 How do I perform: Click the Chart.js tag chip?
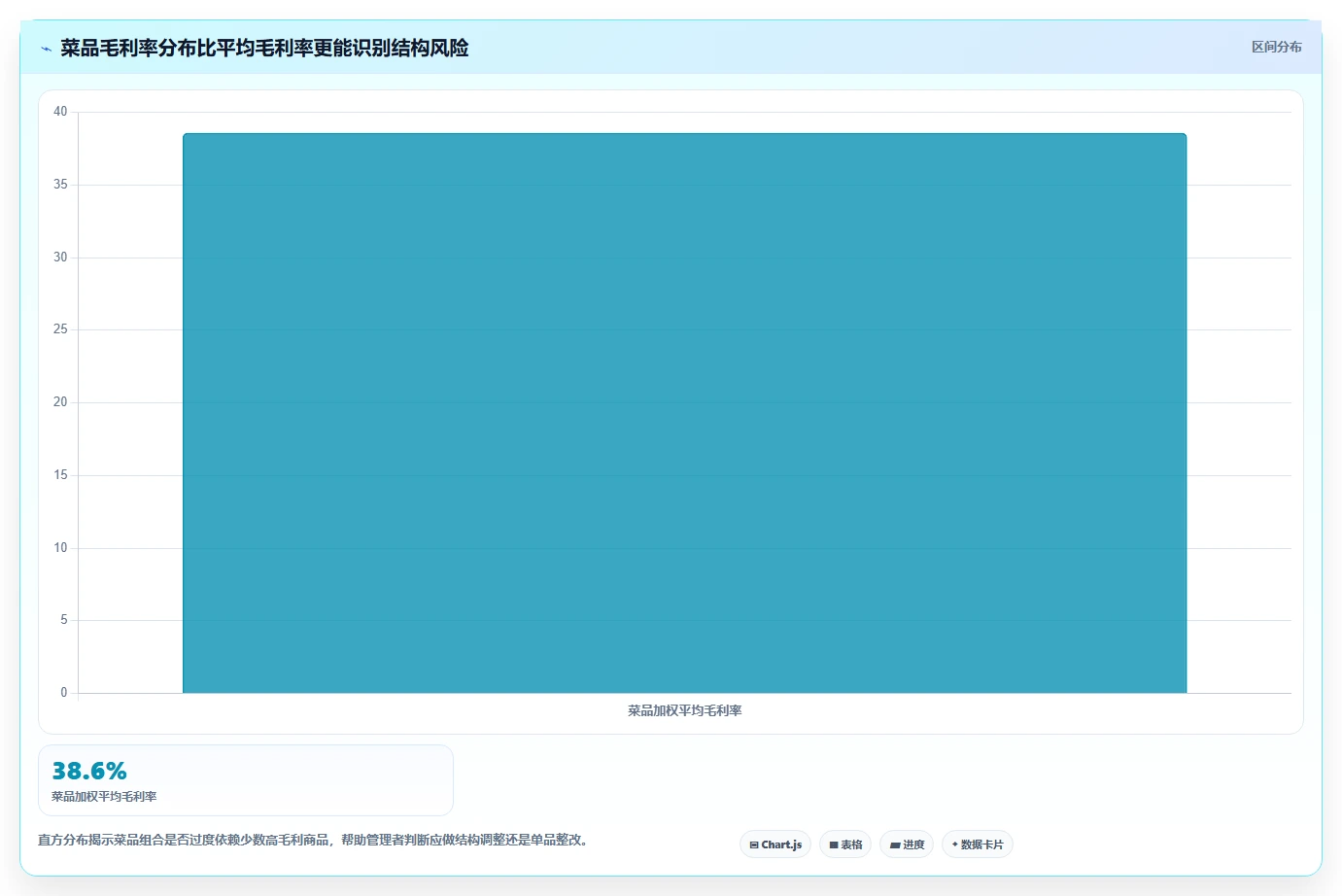775,844
